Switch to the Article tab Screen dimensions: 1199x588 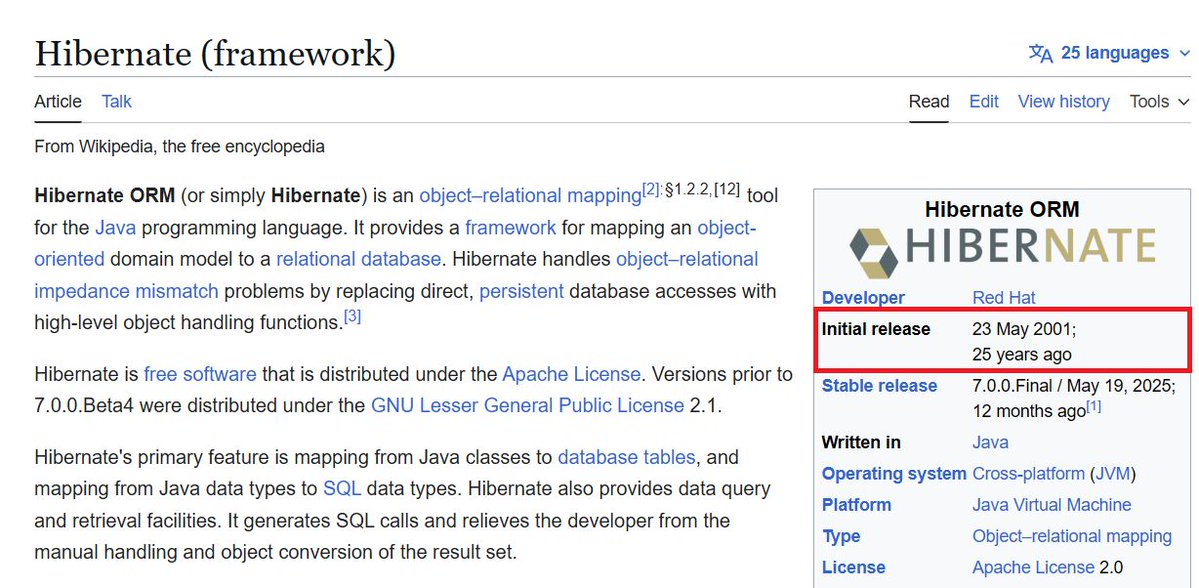[57, 102]
